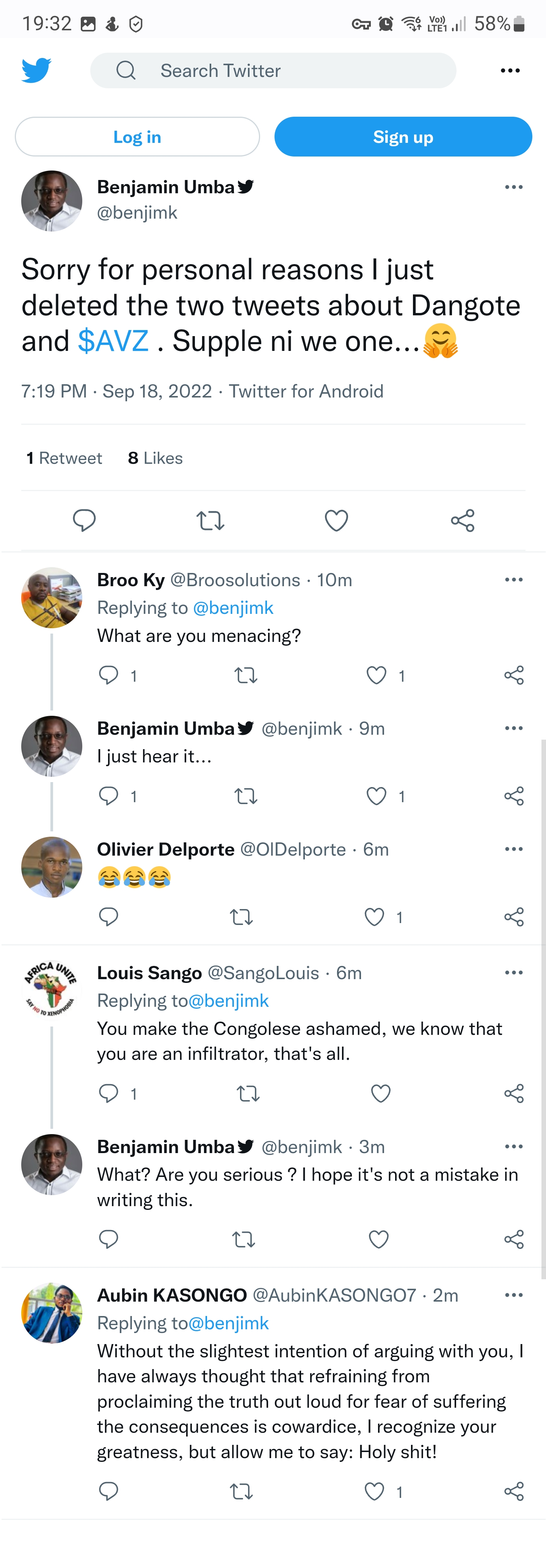Share the main Benjamin Umba tweet

[x=463, y=520]
